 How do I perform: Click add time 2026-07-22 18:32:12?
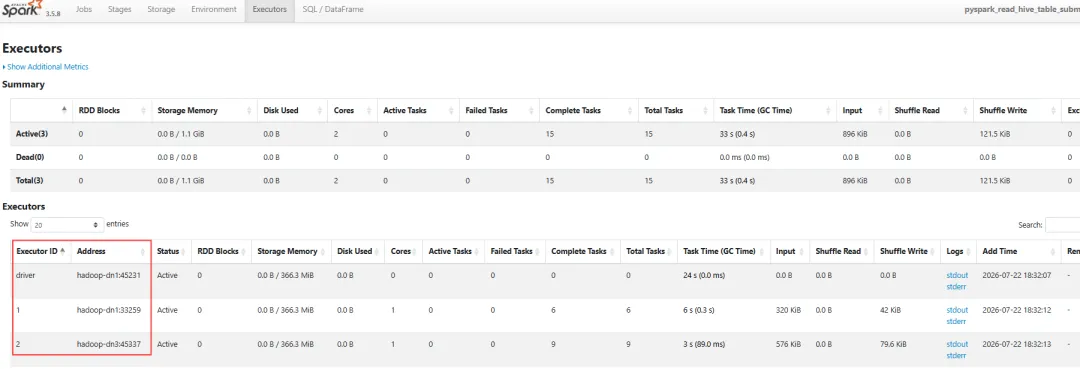point(1016,310)
